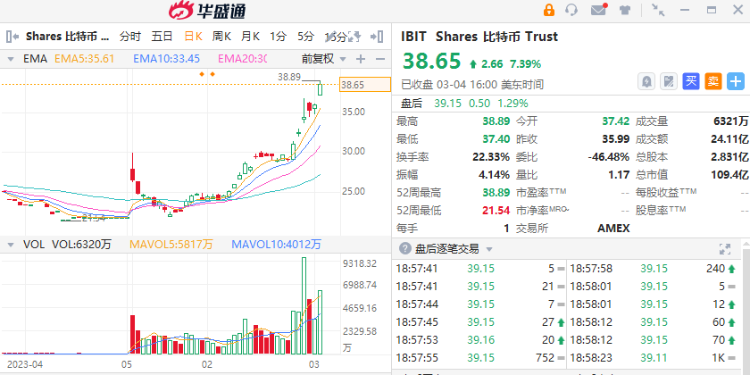Collapse the EMA indicator triangle
750x375 pixels.
pos(11,59)
